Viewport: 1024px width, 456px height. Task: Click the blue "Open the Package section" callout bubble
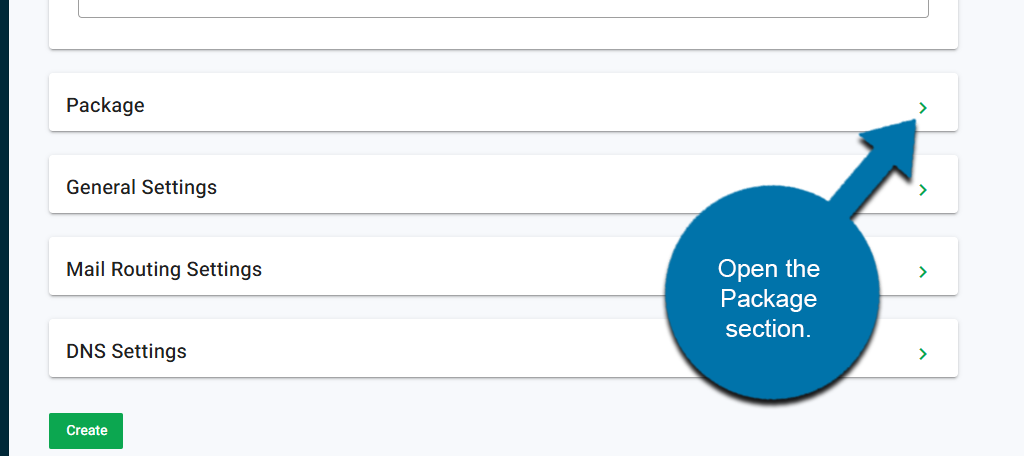tap(768, 300)
